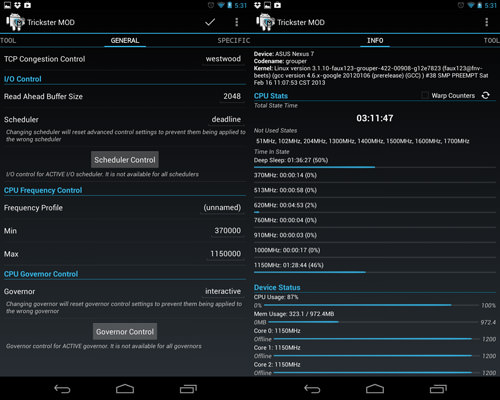Tap the Dropbox notification icon on right status bar
This screenshot has width=500, height=400.
click(257, 5)
